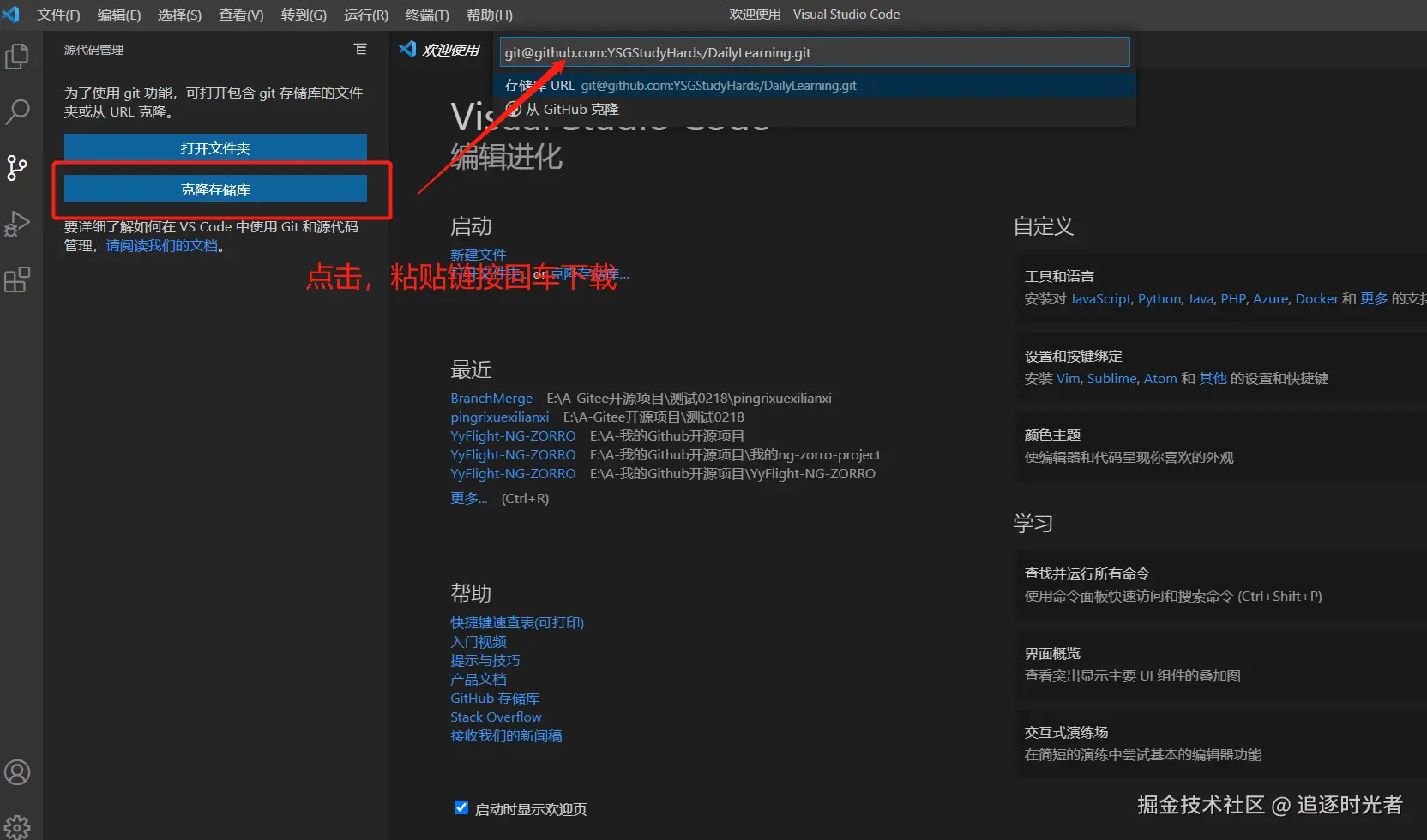Click the VS Code logo in title bar
Viewport: 1427px width, 840px height.
pos(11,15)
